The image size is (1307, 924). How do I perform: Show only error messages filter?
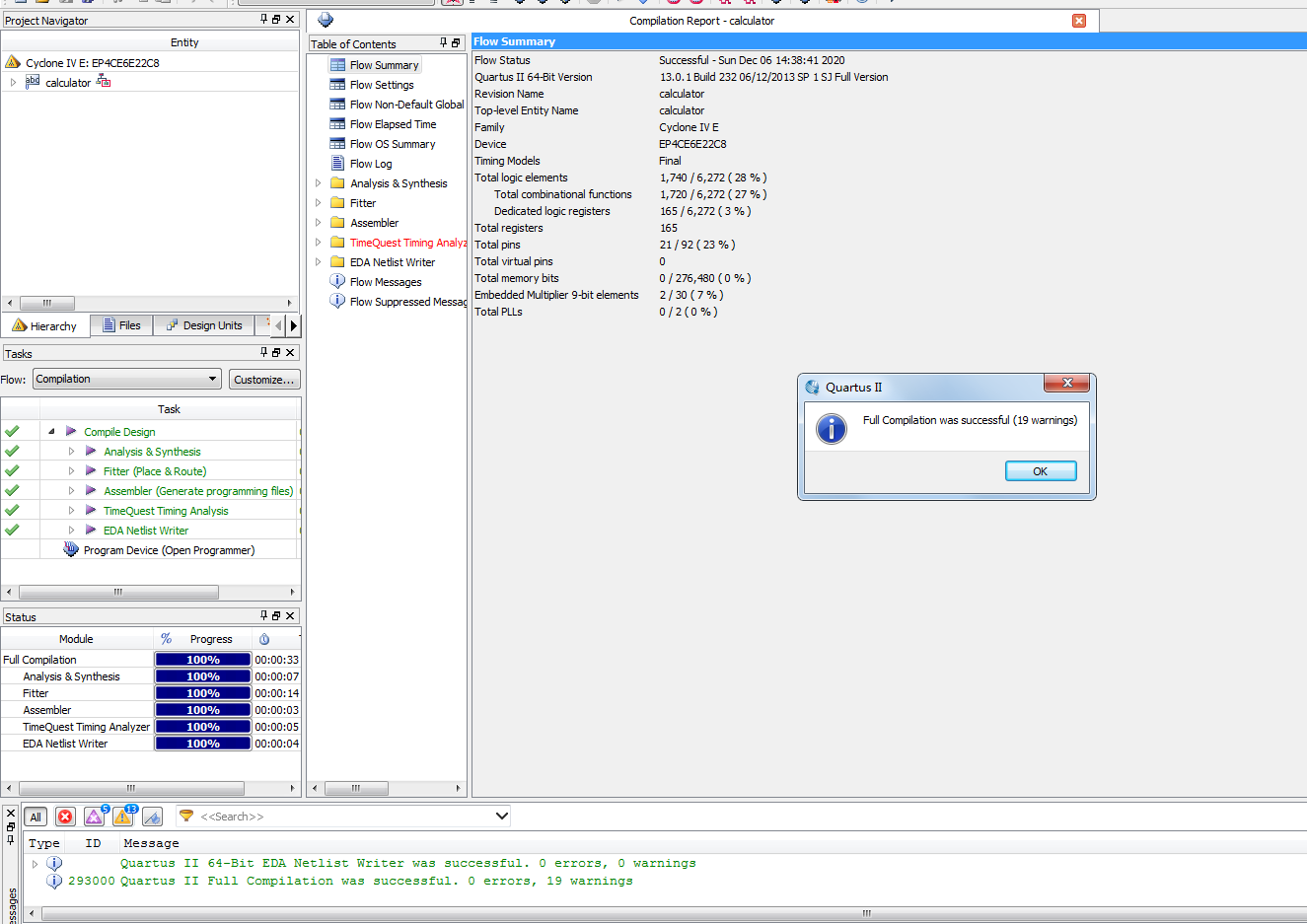click(65, 817)
